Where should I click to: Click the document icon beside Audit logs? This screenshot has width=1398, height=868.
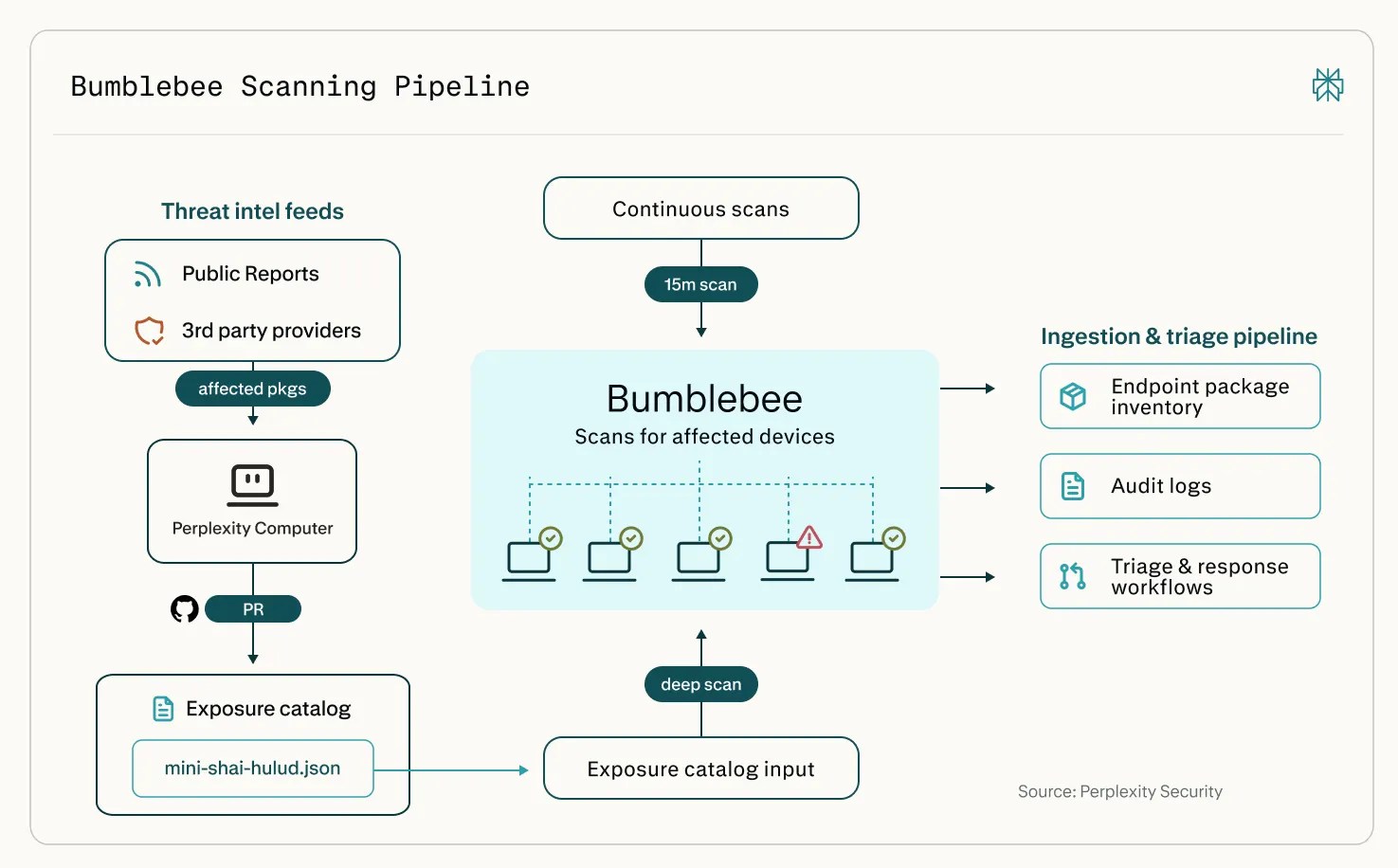coord(1073,486)
